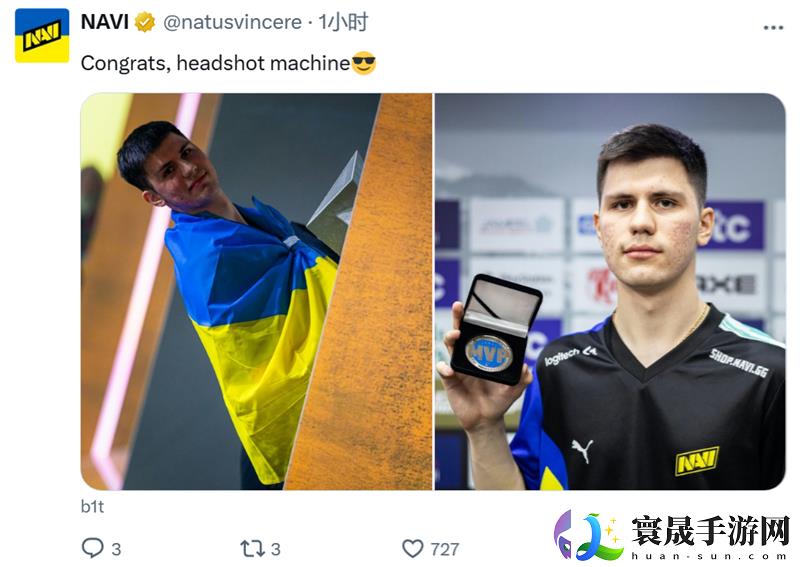The width and height of the screenshot is (800, 567).
Task: Click the b1t tag below photos
Action: pos(92,506)
